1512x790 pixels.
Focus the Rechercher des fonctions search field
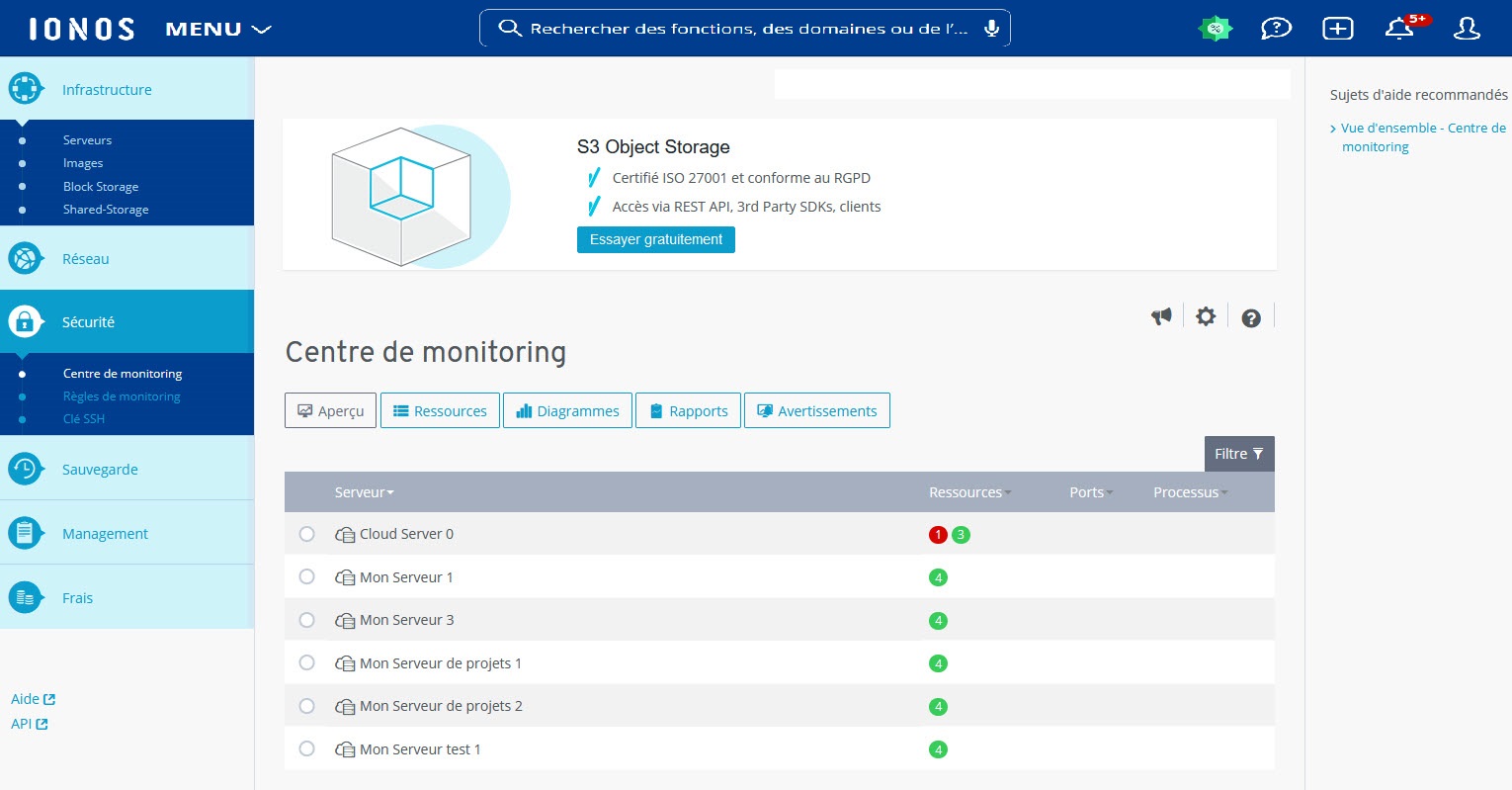click(745, 28)
